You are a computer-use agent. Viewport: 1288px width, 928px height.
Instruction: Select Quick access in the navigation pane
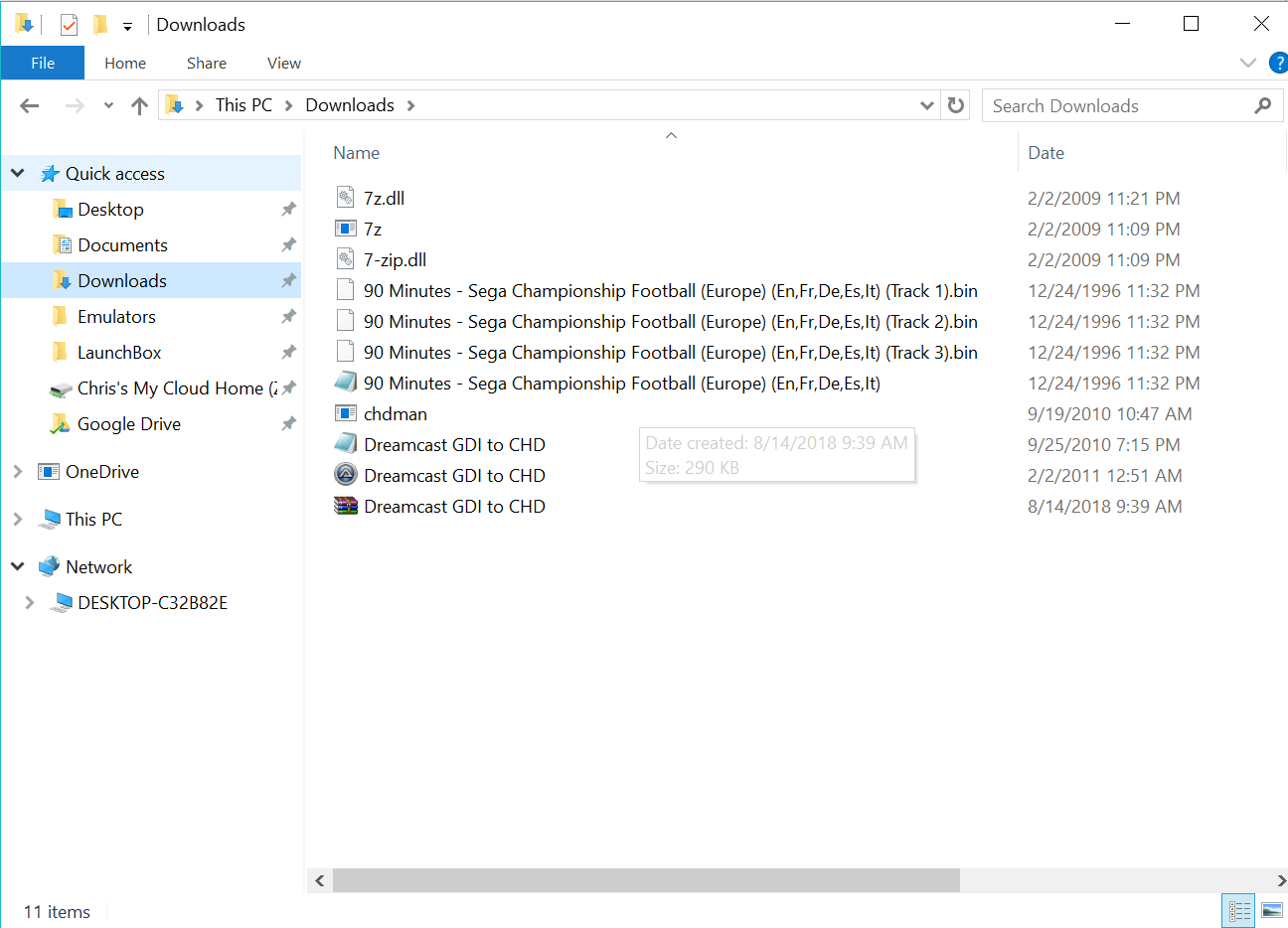pos(115,174)
